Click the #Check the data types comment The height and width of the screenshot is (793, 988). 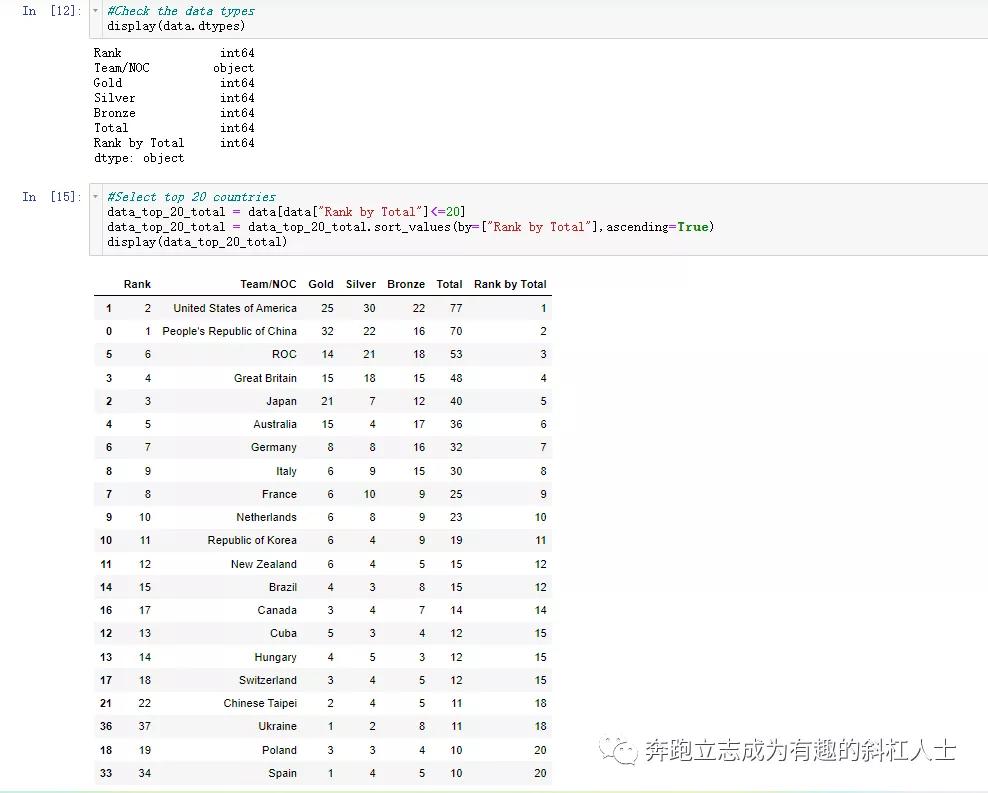pyautogui.click(x=180, y=11)
